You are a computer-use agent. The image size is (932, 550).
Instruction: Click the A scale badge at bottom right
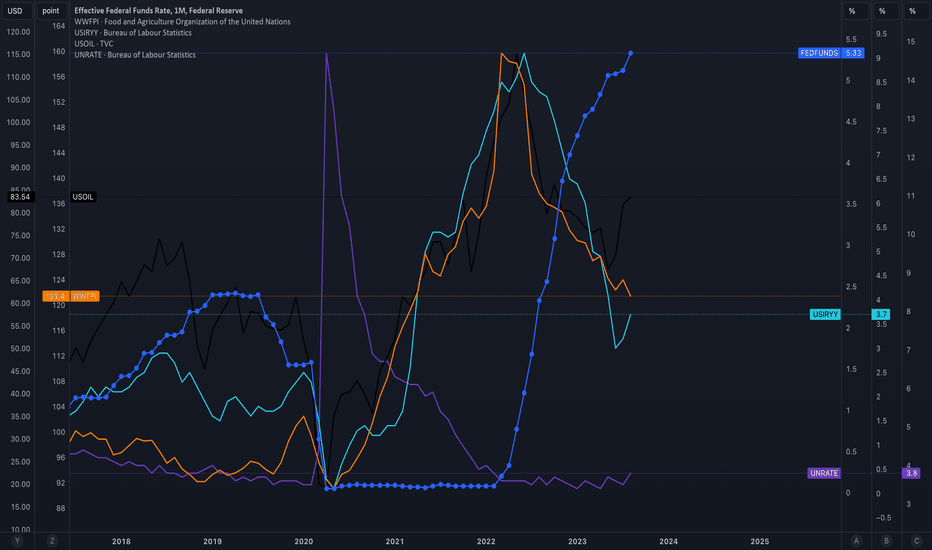856,540
